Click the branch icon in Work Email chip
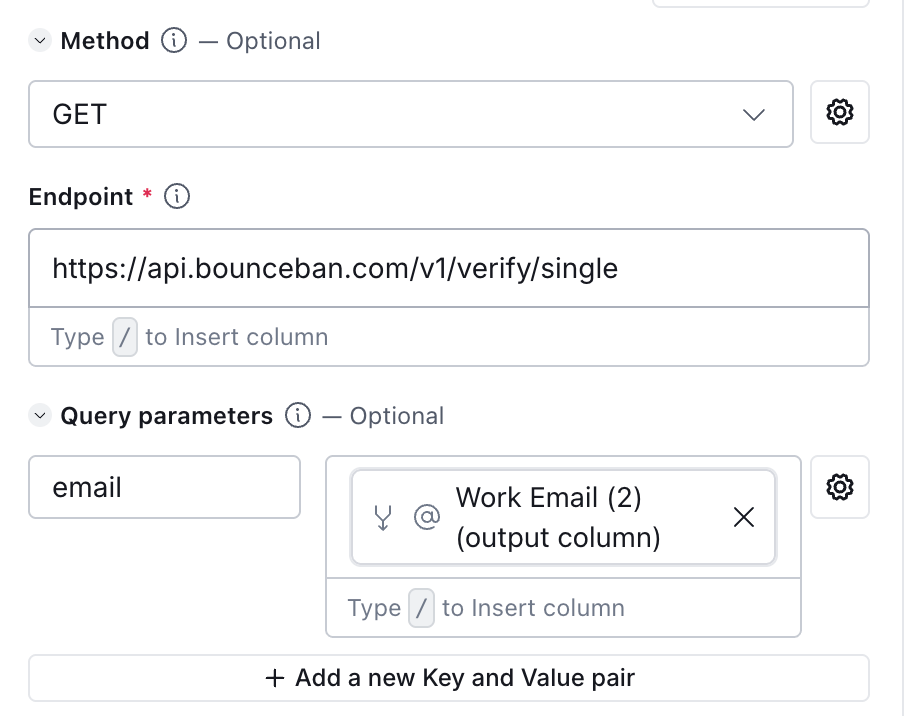This screenshot has width=916, height=716. click(382, 518)
